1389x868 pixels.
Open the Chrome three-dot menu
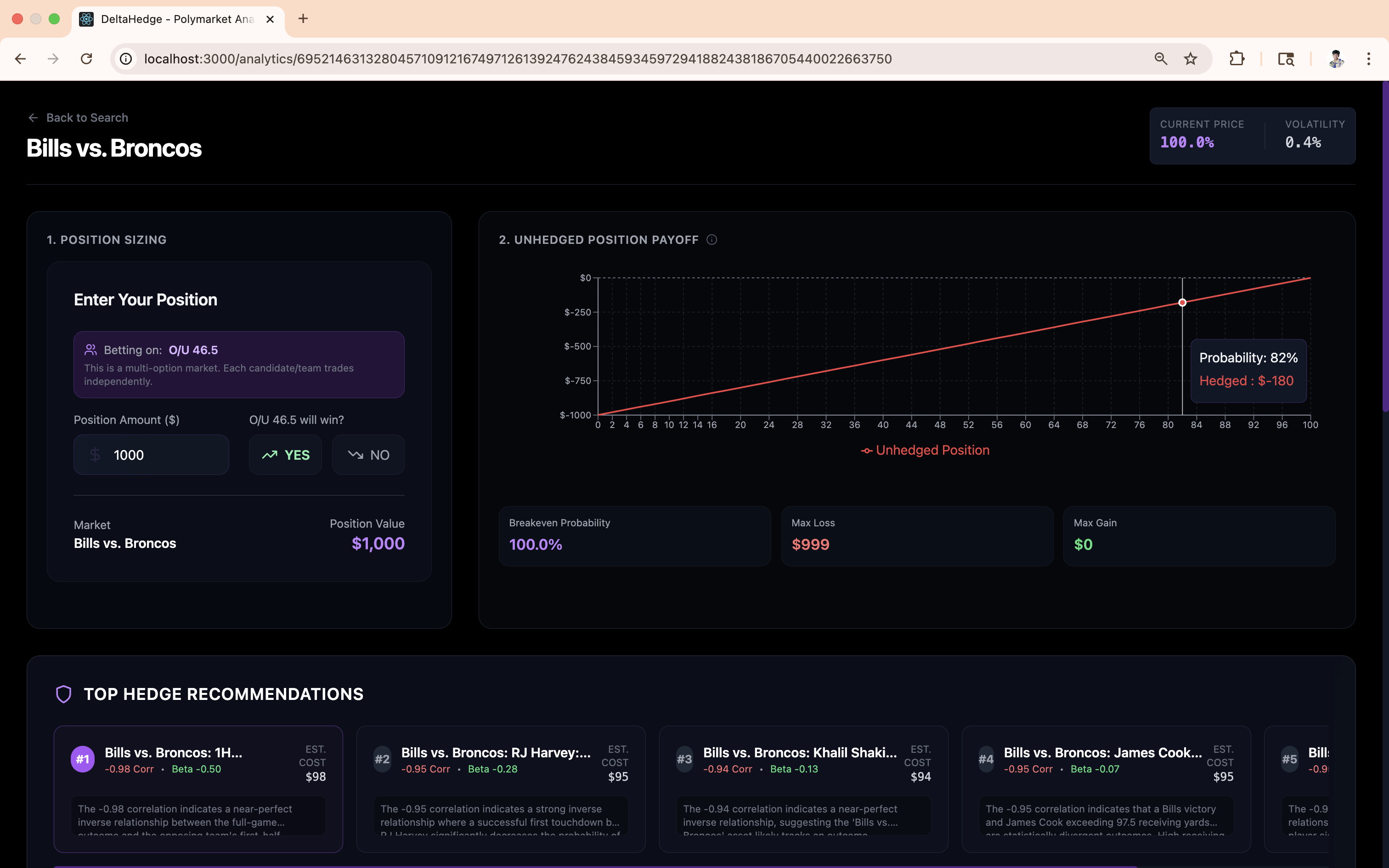(1368, 59)
